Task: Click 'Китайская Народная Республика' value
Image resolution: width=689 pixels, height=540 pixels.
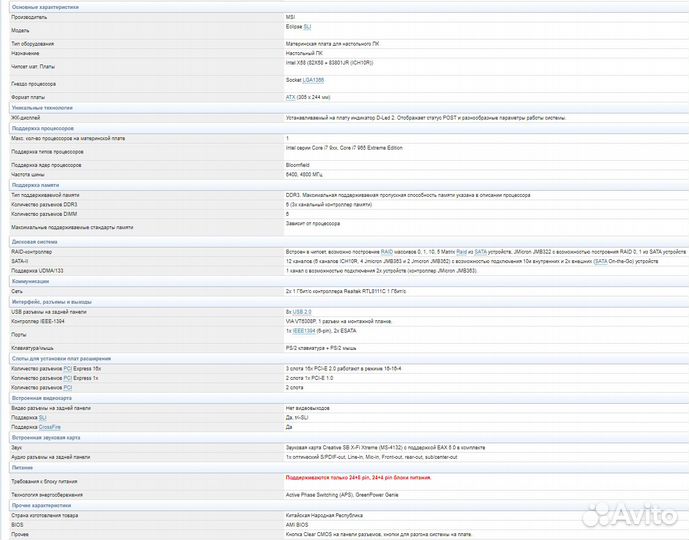Action: 324,515
